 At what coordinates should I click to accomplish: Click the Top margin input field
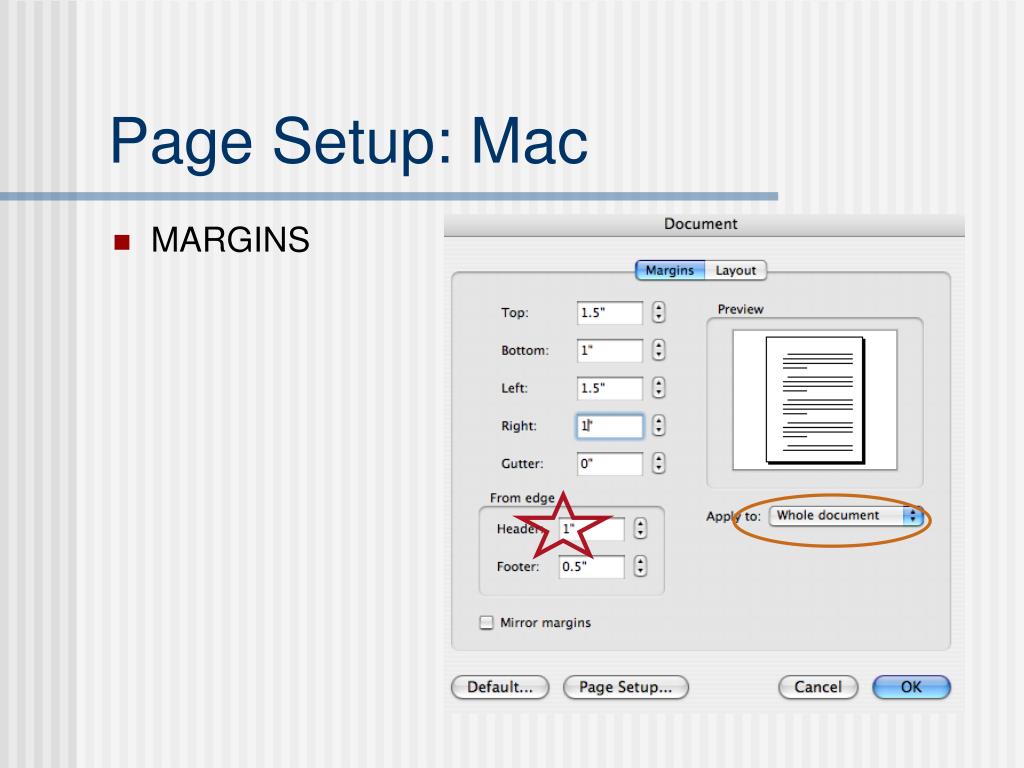coord(609,313)
